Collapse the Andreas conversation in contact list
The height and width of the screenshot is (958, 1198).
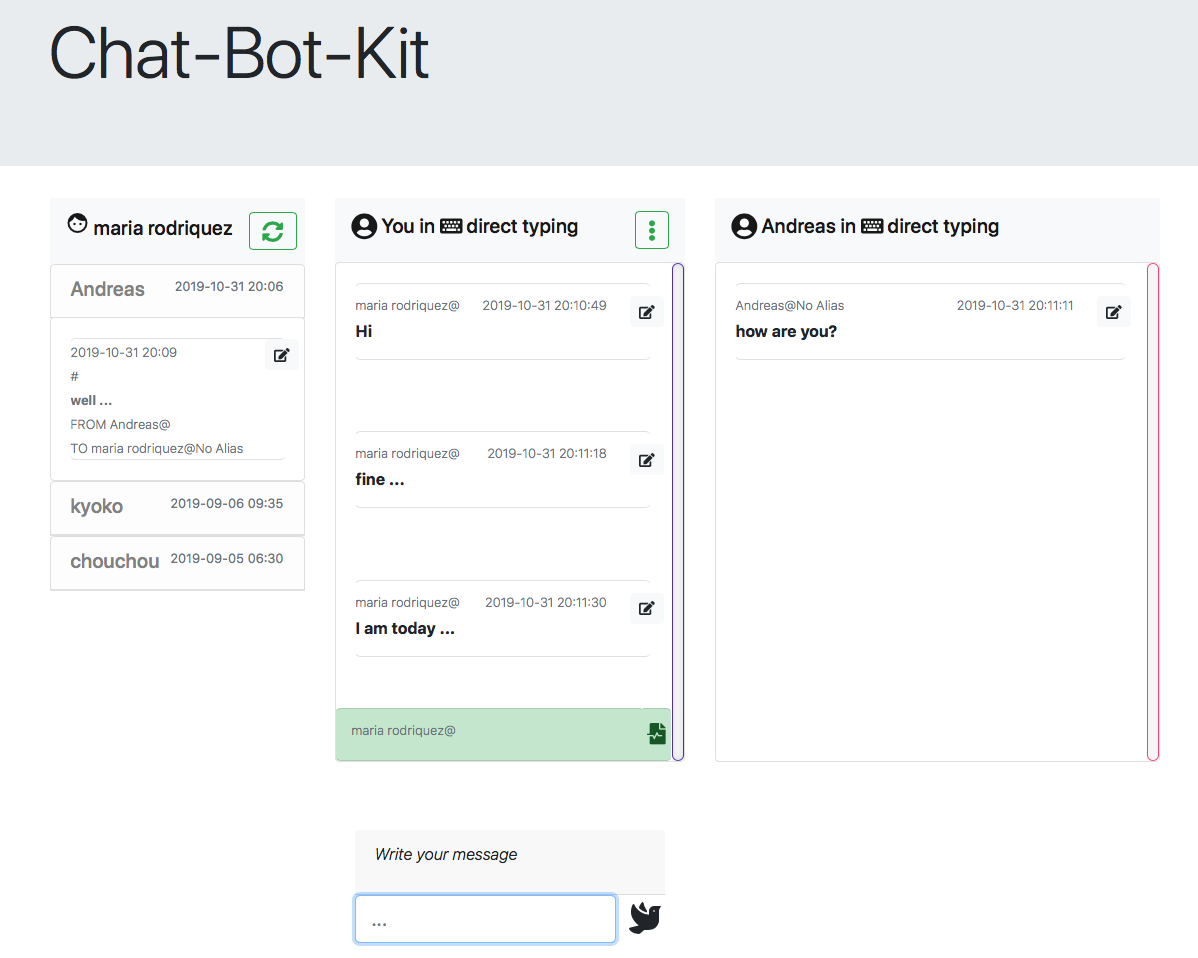177,290
